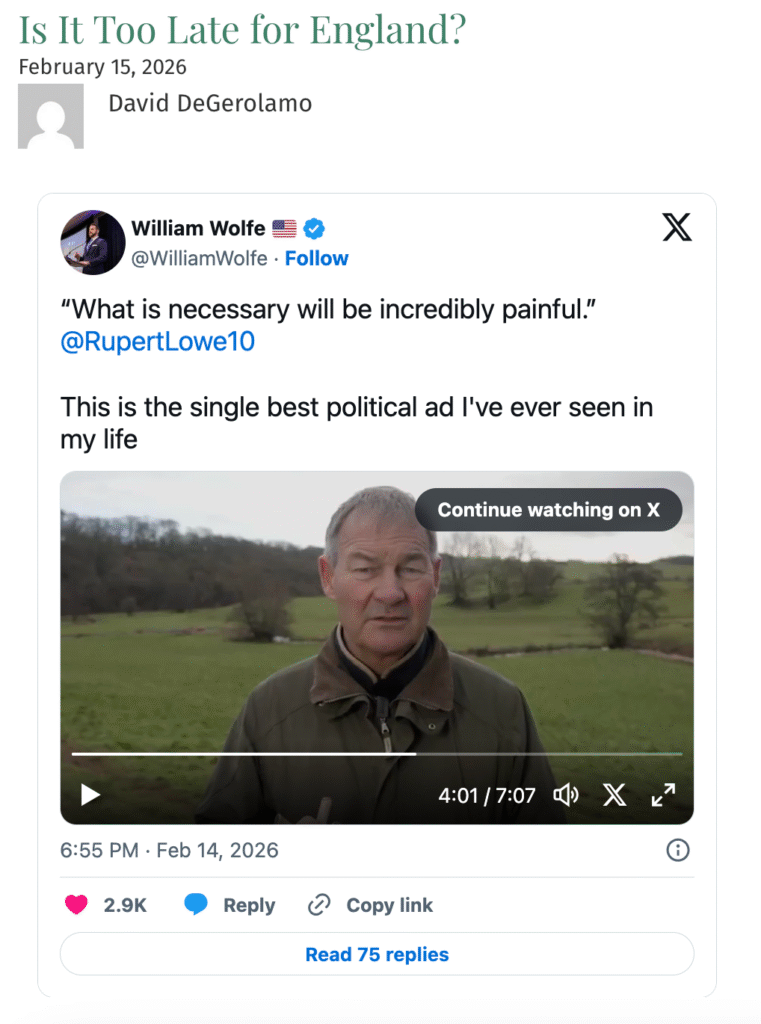Expand video to fullscreen
761x1024 pixels.
(663, 795)
